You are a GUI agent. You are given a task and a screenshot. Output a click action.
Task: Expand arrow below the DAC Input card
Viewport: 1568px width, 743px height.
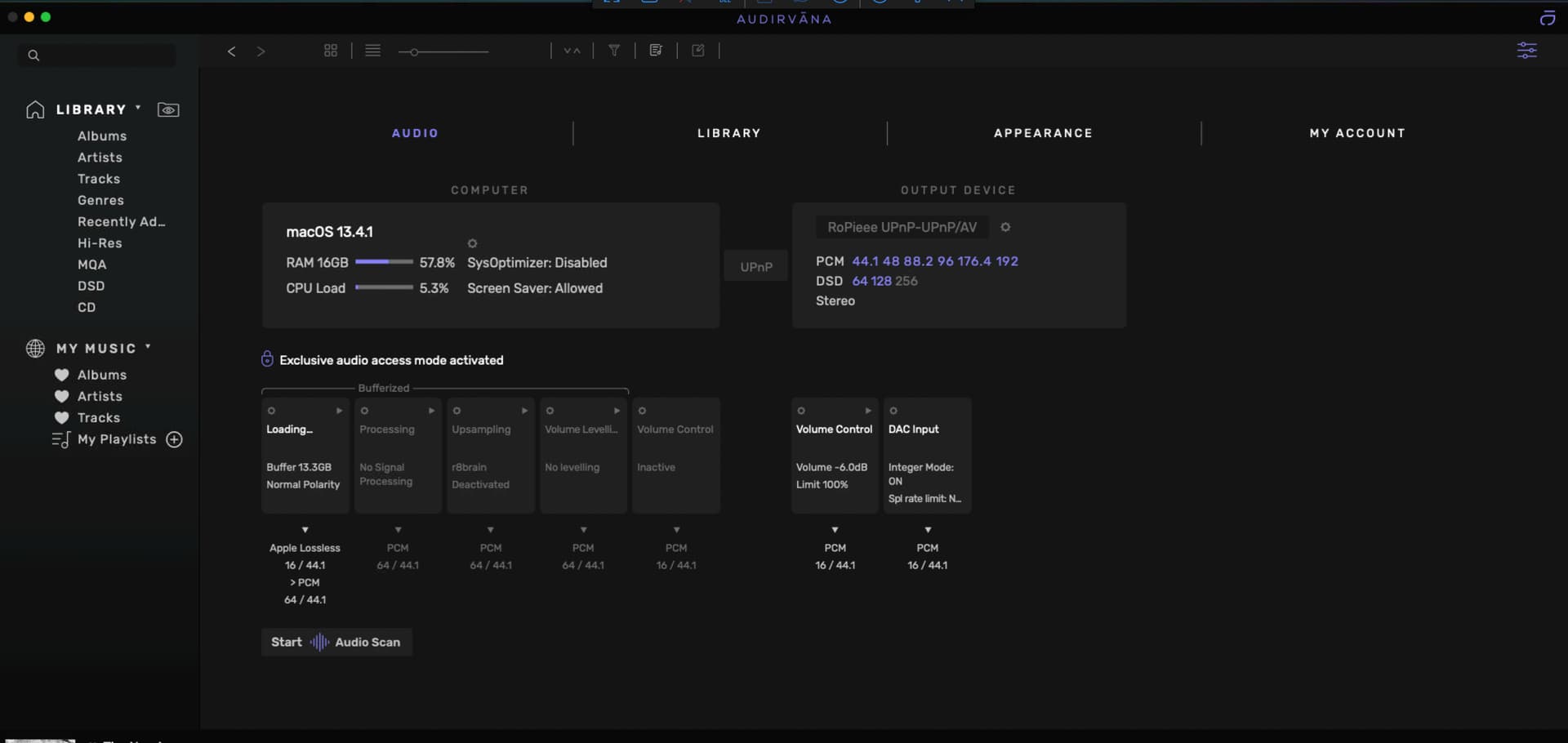click(928, 530)
